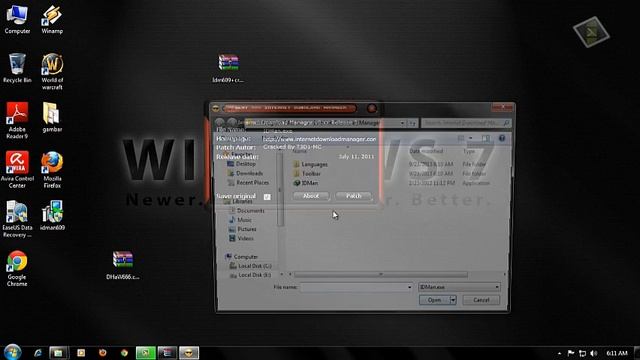Screen dimensions: 640x360
Task: Click the Date modified column header
Action: point(426,151)
